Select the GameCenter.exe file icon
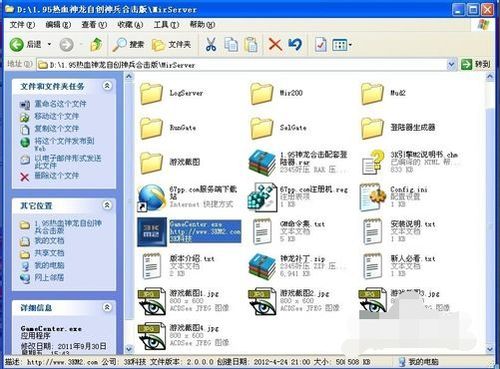This screenshot has height=369, width=500. (x=152, y=232)
